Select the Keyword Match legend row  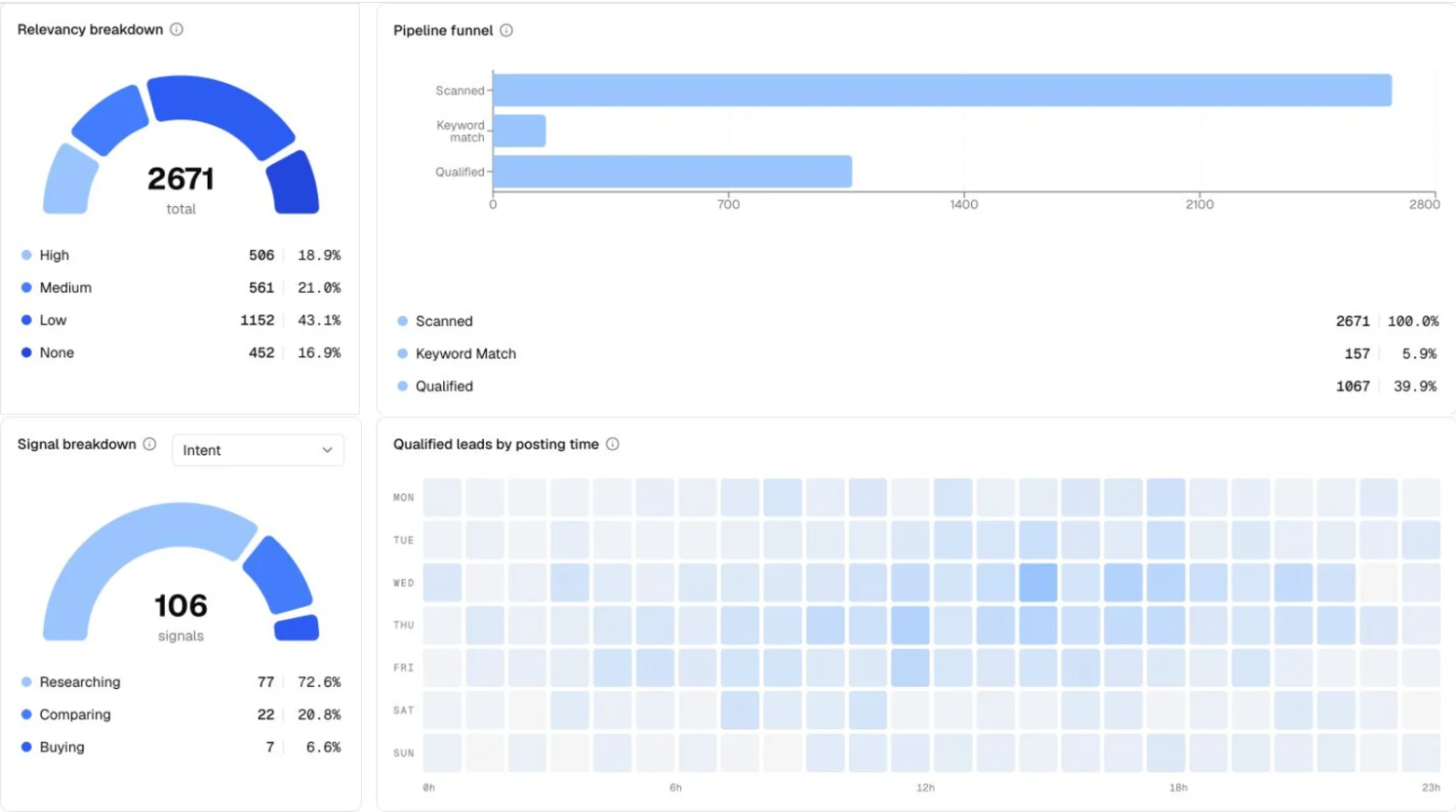(x=917, y=354)
